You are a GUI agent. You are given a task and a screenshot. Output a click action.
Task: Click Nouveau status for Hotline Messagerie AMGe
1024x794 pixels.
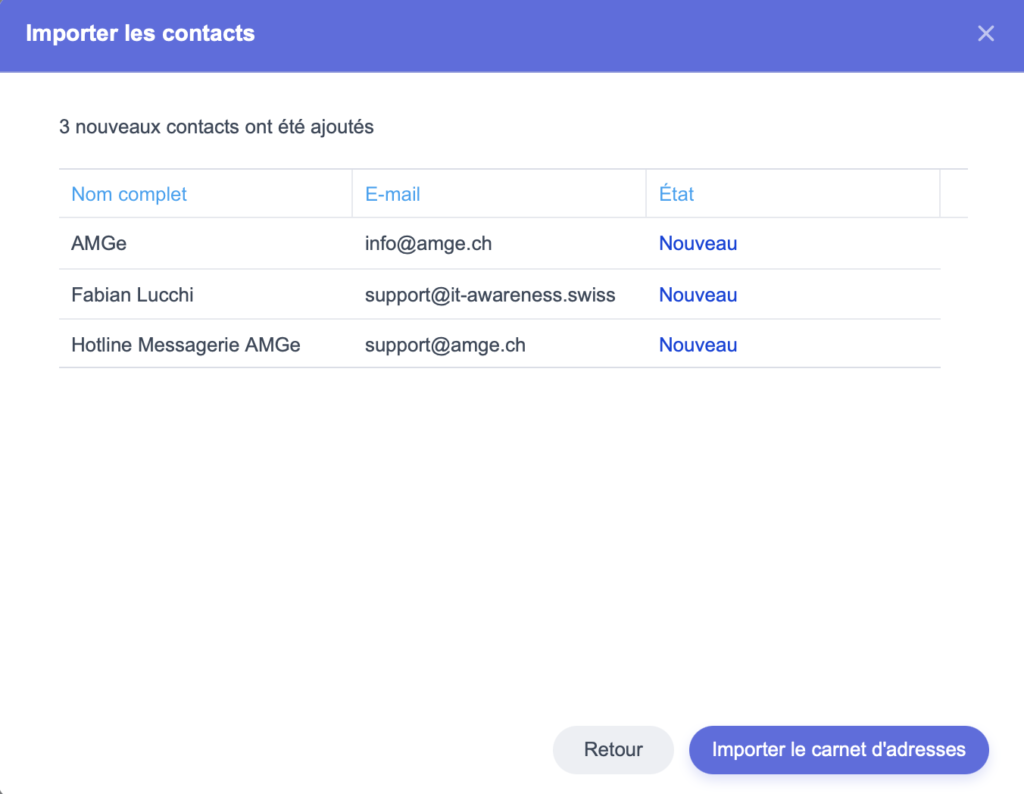(698, 345)
